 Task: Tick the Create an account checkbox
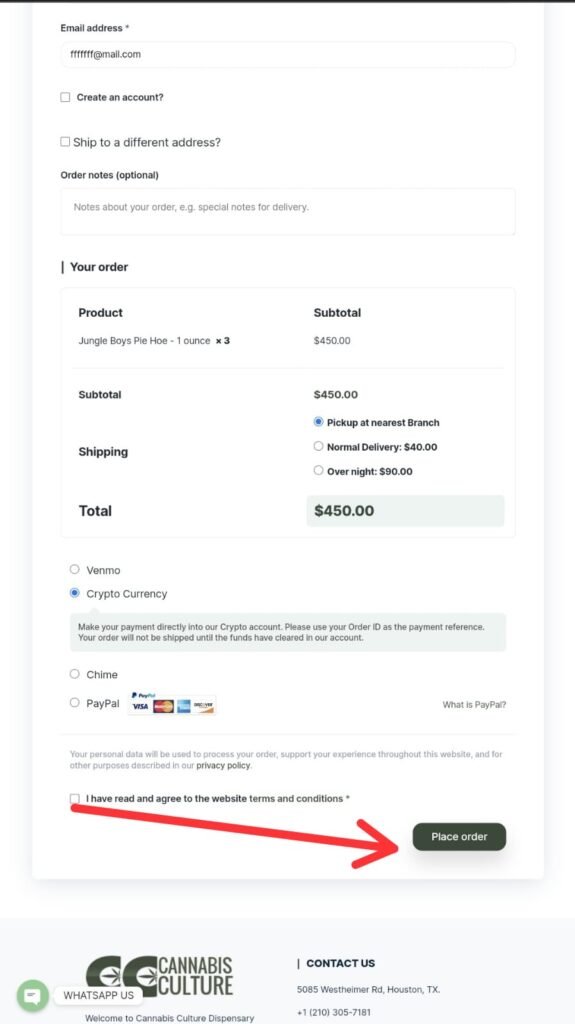tap(65, 97)
